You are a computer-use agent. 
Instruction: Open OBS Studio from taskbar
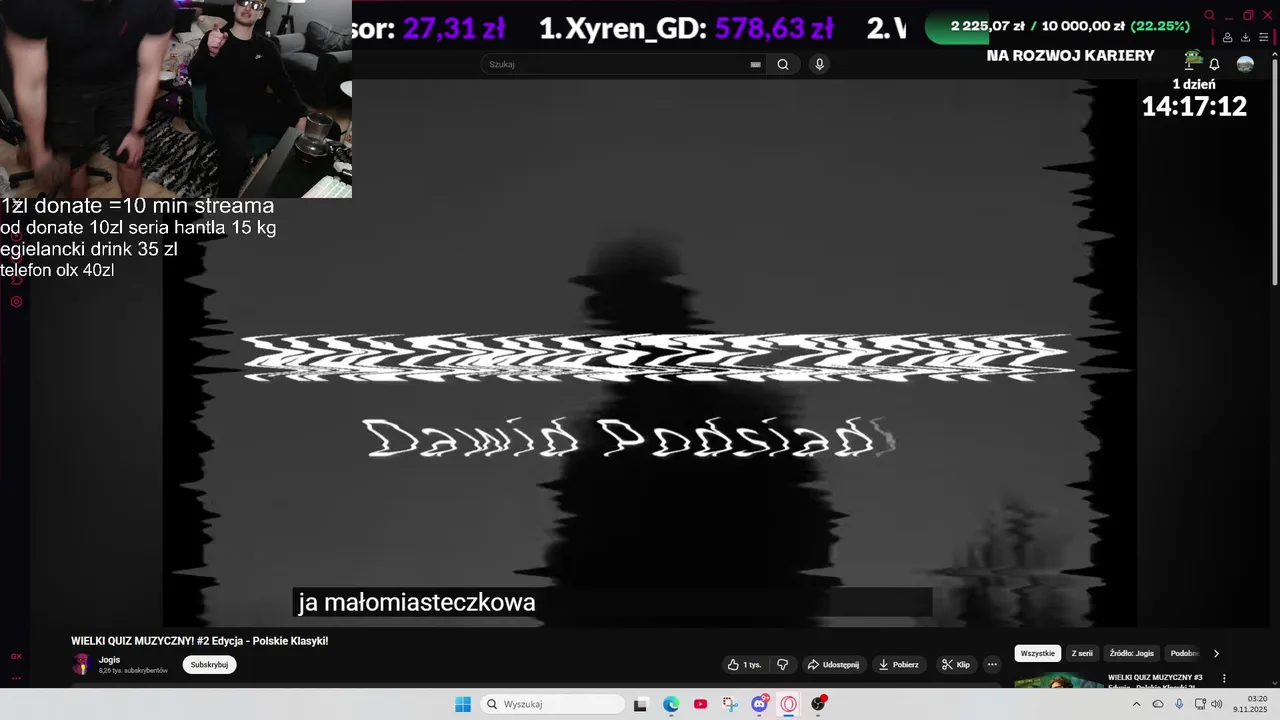[x=818, y=704]
